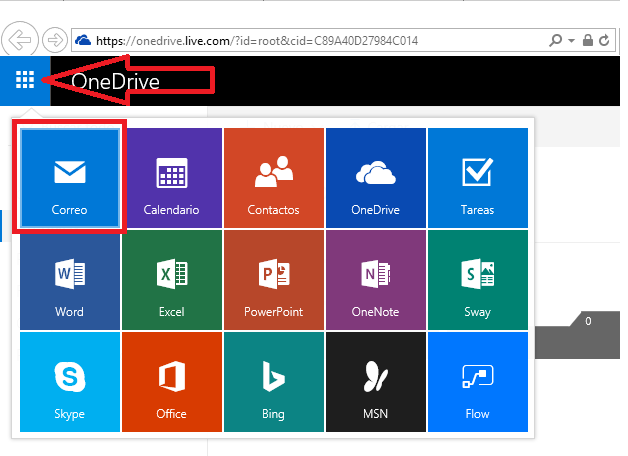Click the address bar search magnifier icon

[556, 40]
